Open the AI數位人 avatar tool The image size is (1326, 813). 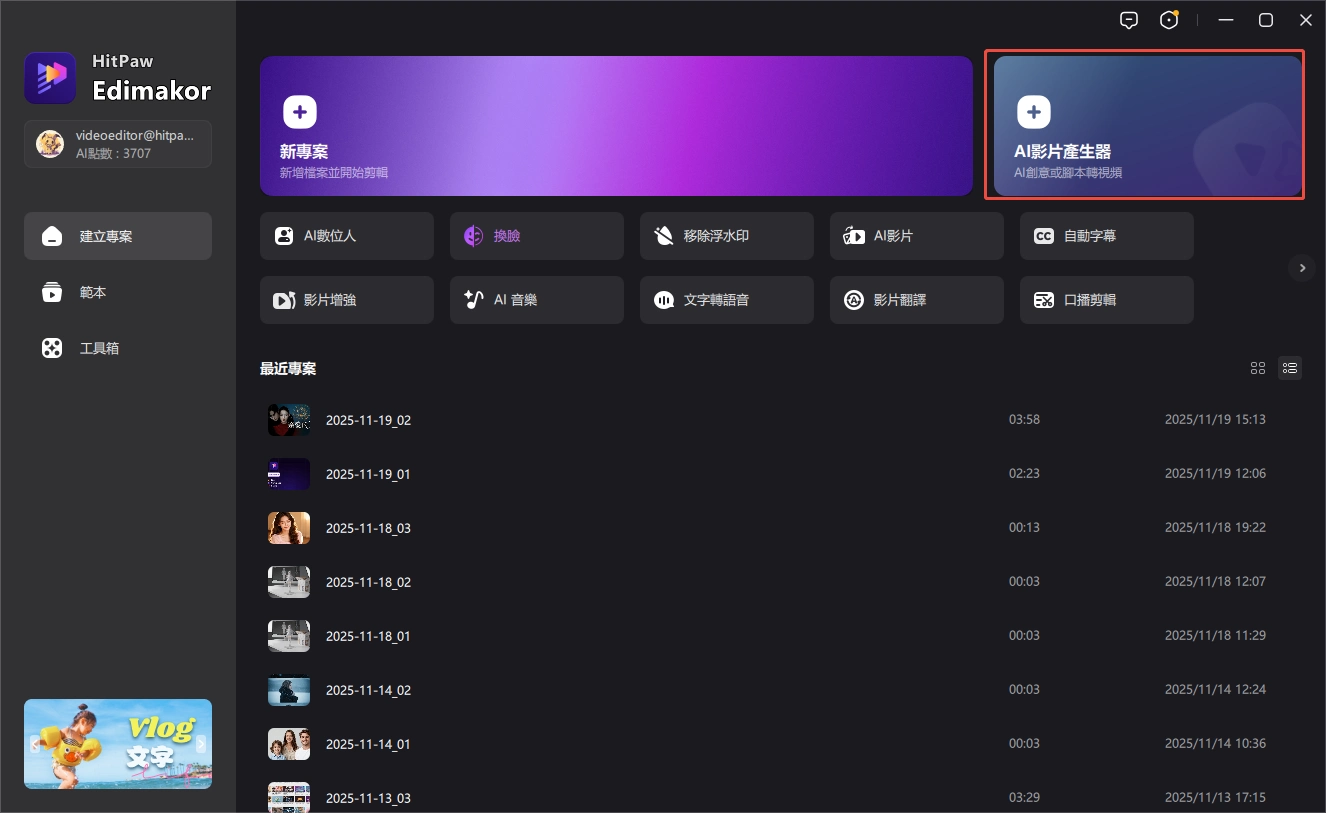click(346, 236)
